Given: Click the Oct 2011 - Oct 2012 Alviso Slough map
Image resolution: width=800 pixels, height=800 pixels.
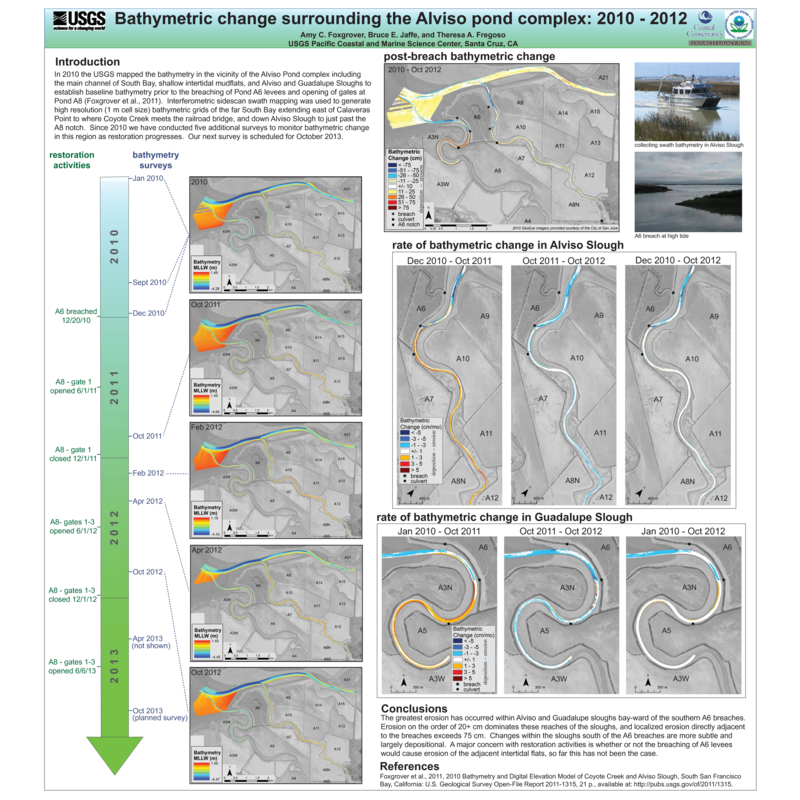Looking at the screenshot, I should tap(563, 385).
